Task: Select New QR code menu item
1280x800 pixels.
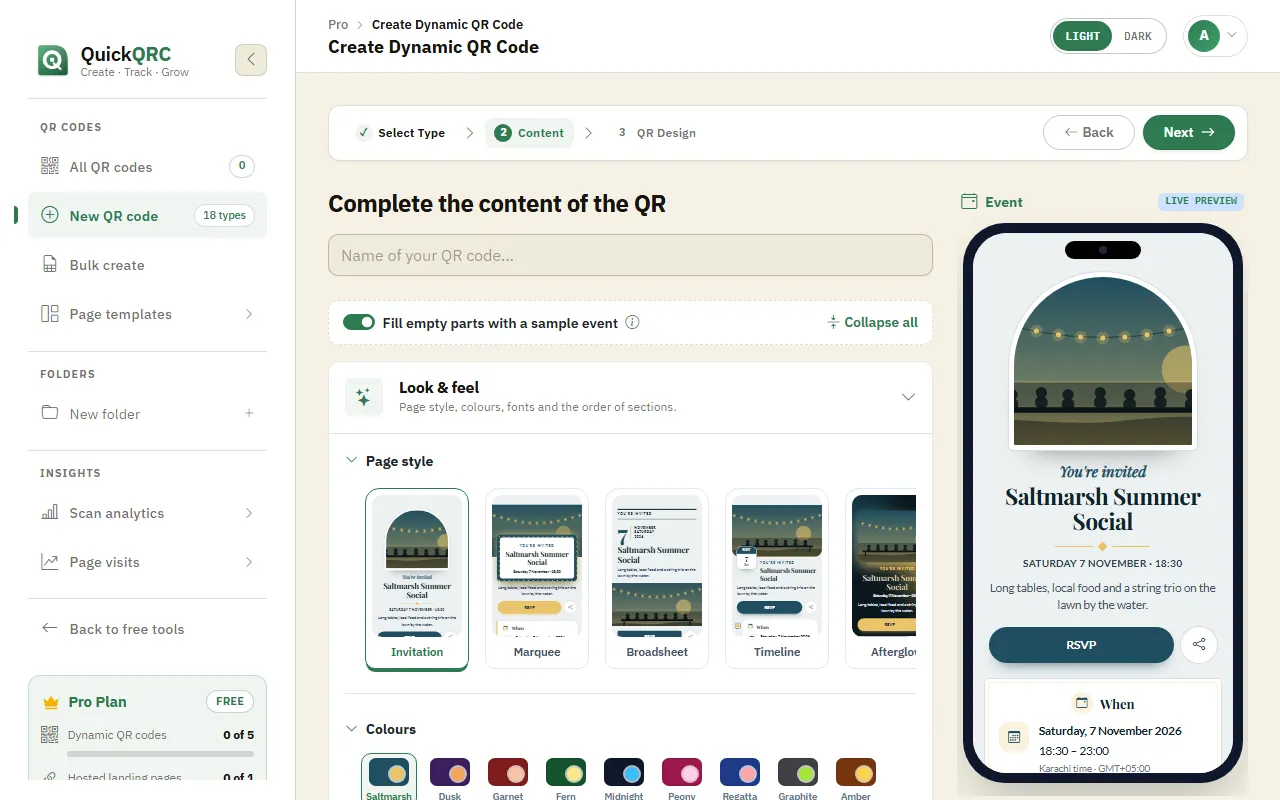Action: pos(147,215)
